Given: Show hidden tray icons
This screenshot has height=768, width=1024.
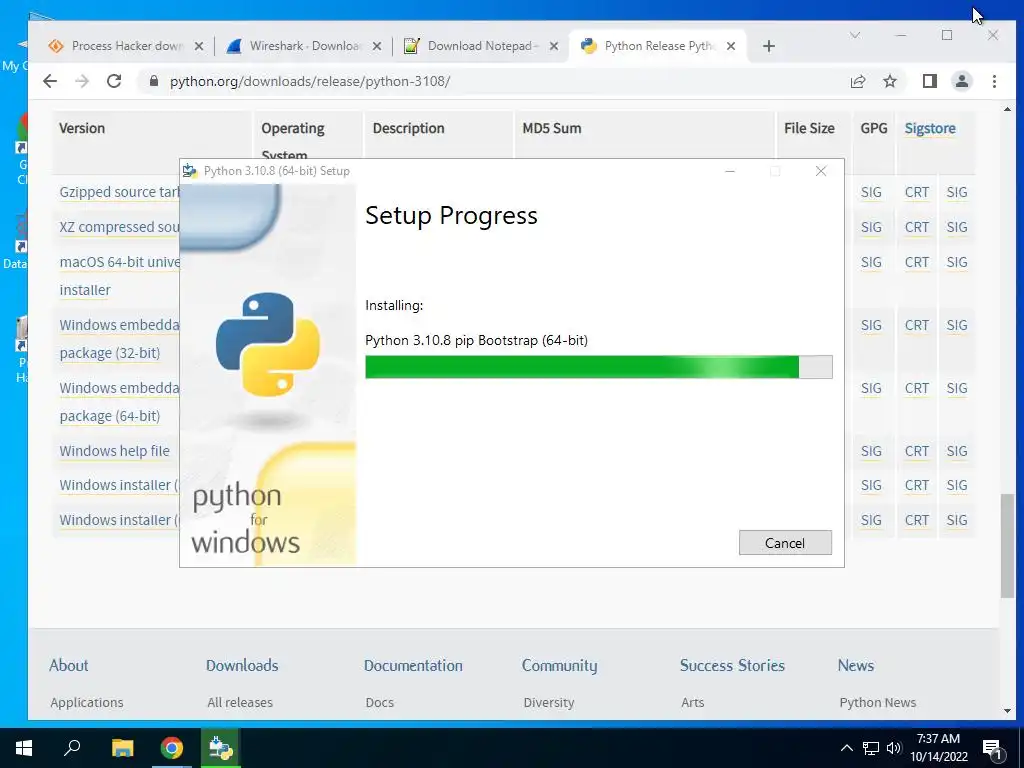Looking at the screenshot, I should 846,748.
